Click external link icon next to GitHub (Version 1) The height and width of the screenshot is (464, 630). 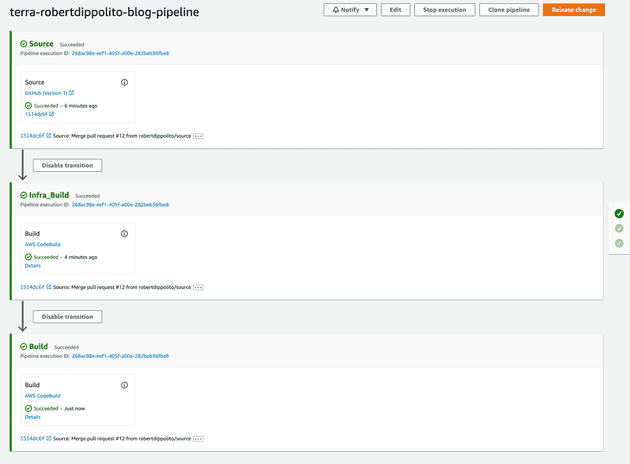pos(72,93)
